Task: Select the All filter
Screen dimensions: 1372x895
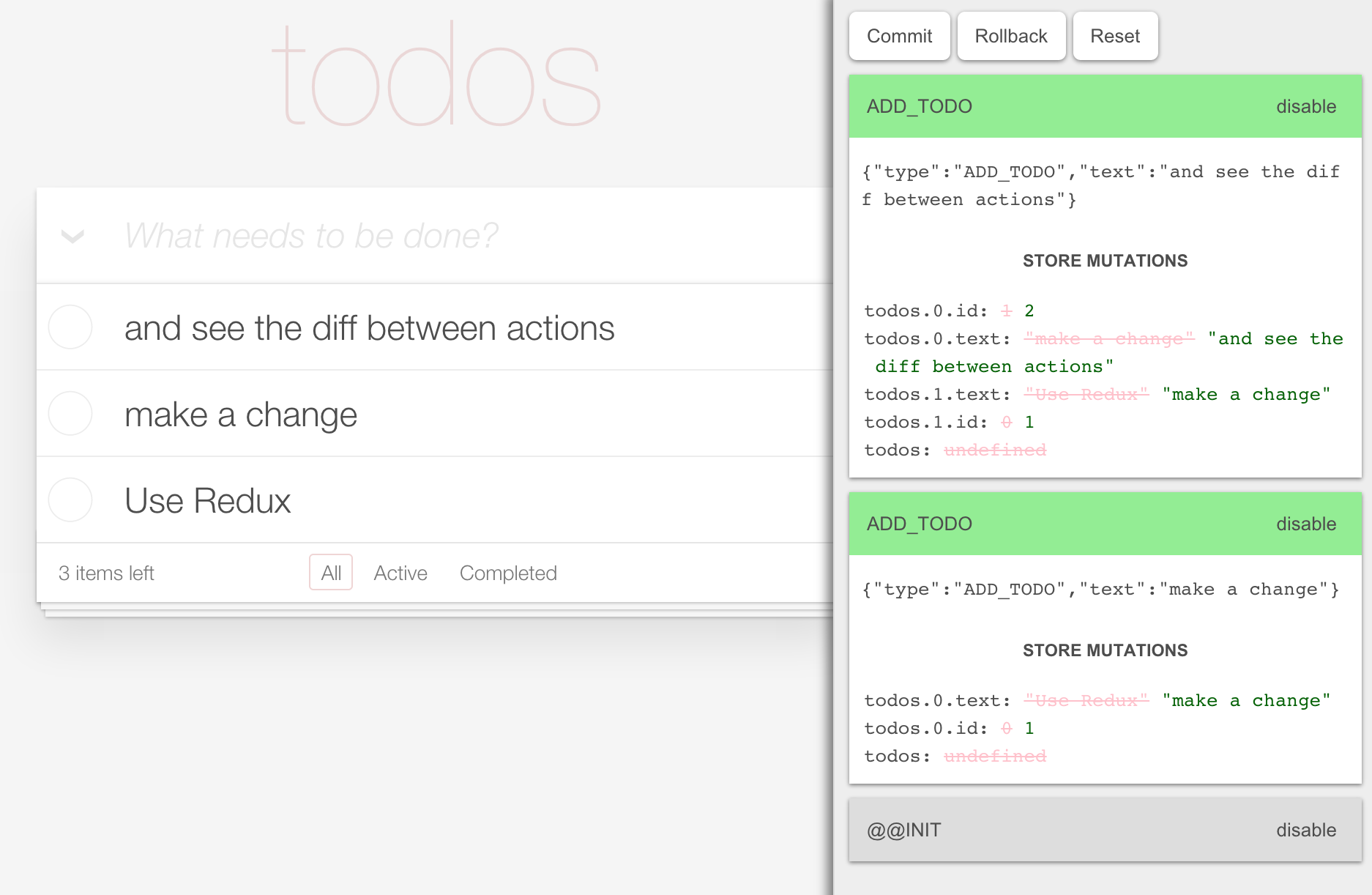Action: pos(331,572)
